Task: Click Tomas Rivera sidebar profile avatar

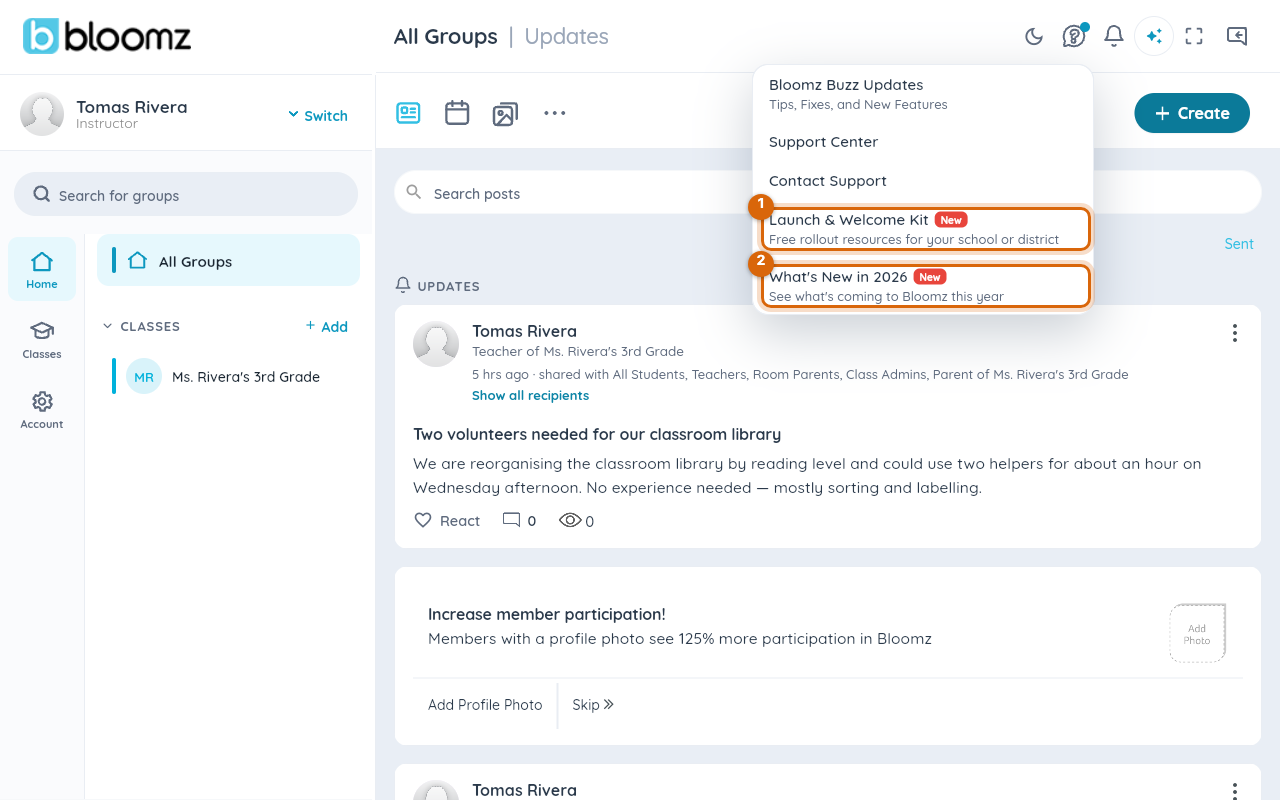Action: point(42,114)
